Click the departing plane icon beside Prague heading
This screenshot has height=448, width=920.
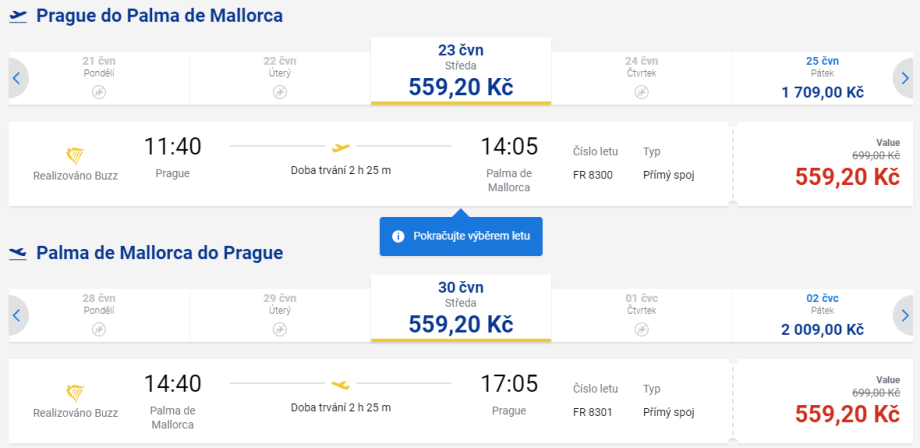pos(17,16)
